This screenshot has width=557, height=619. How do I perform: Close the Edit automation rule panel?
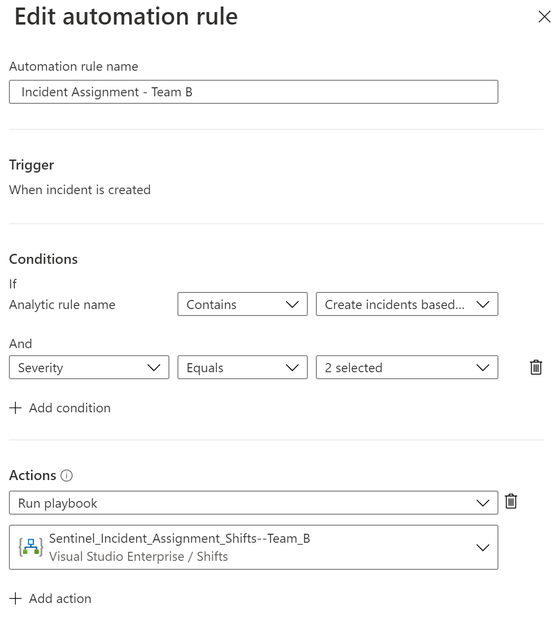(x=544, y=17)
